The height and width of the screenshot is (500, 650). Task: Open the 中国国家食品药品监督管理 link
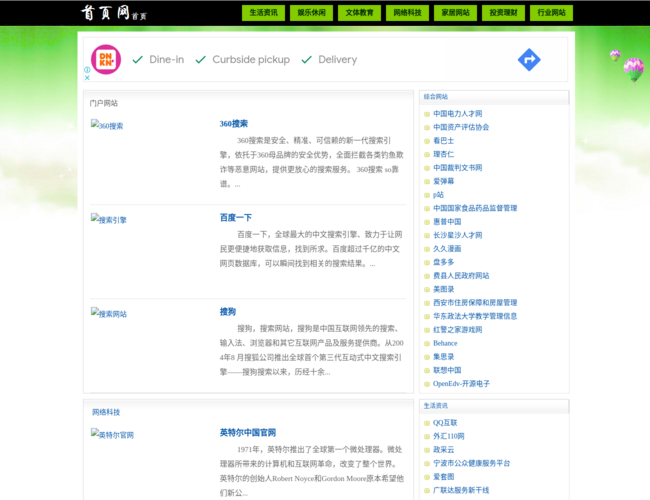click(x=475, y=208)
